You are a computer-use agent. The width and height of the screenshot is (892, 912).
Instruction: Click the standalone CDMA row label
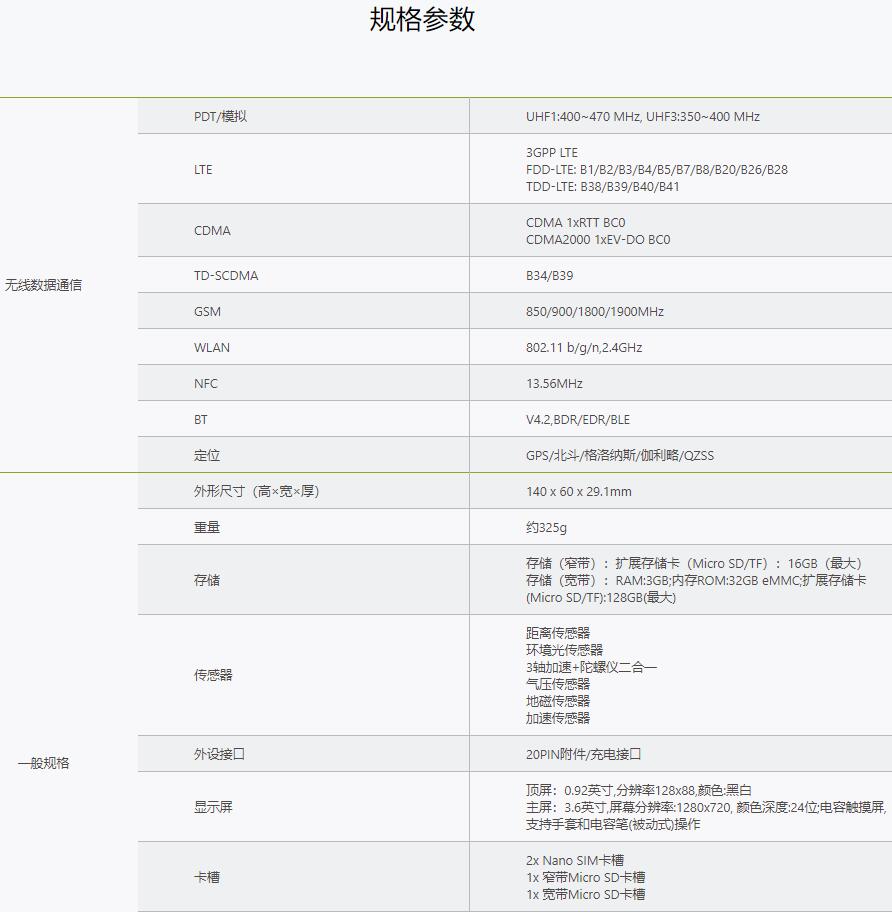pyautogui.click(x=212, y=230)
